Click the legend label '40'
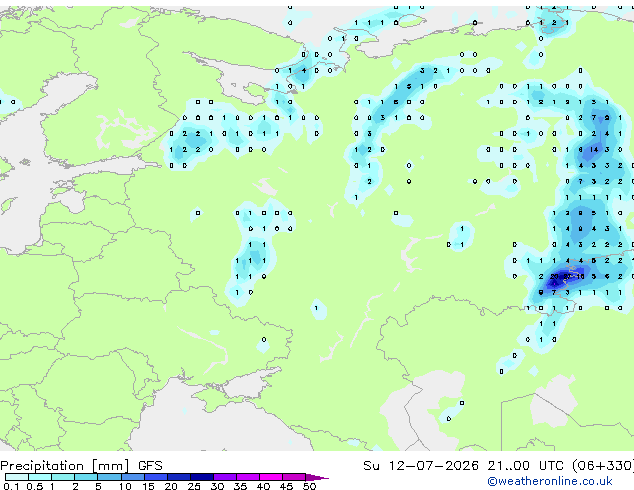This screenshot has height=490, width=634. tap(263, 486)
